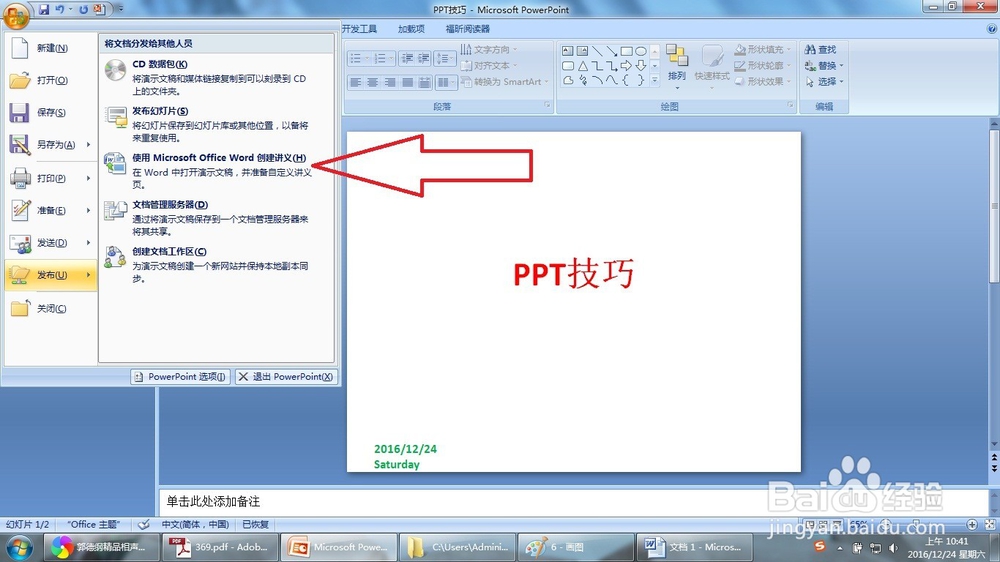The width and height of the screenshot is (1000, 562).
Task: Click 选择 select button
Action: tap(824, 82)
